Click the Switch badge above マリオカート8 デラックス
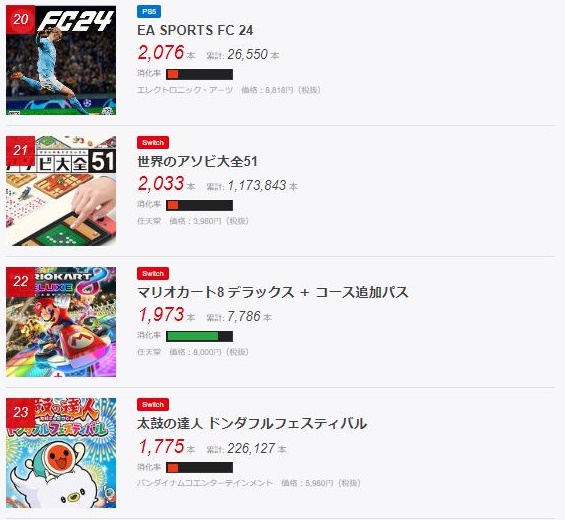 click(x=153, y=274)
